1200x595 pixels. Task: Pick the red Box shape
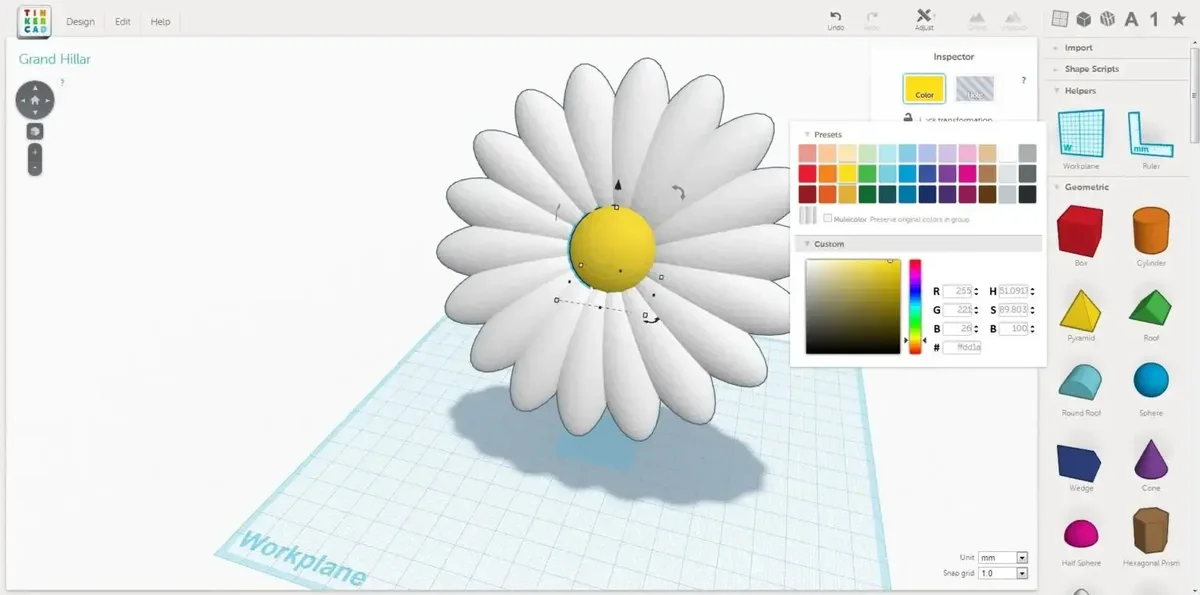point(1080,230)
